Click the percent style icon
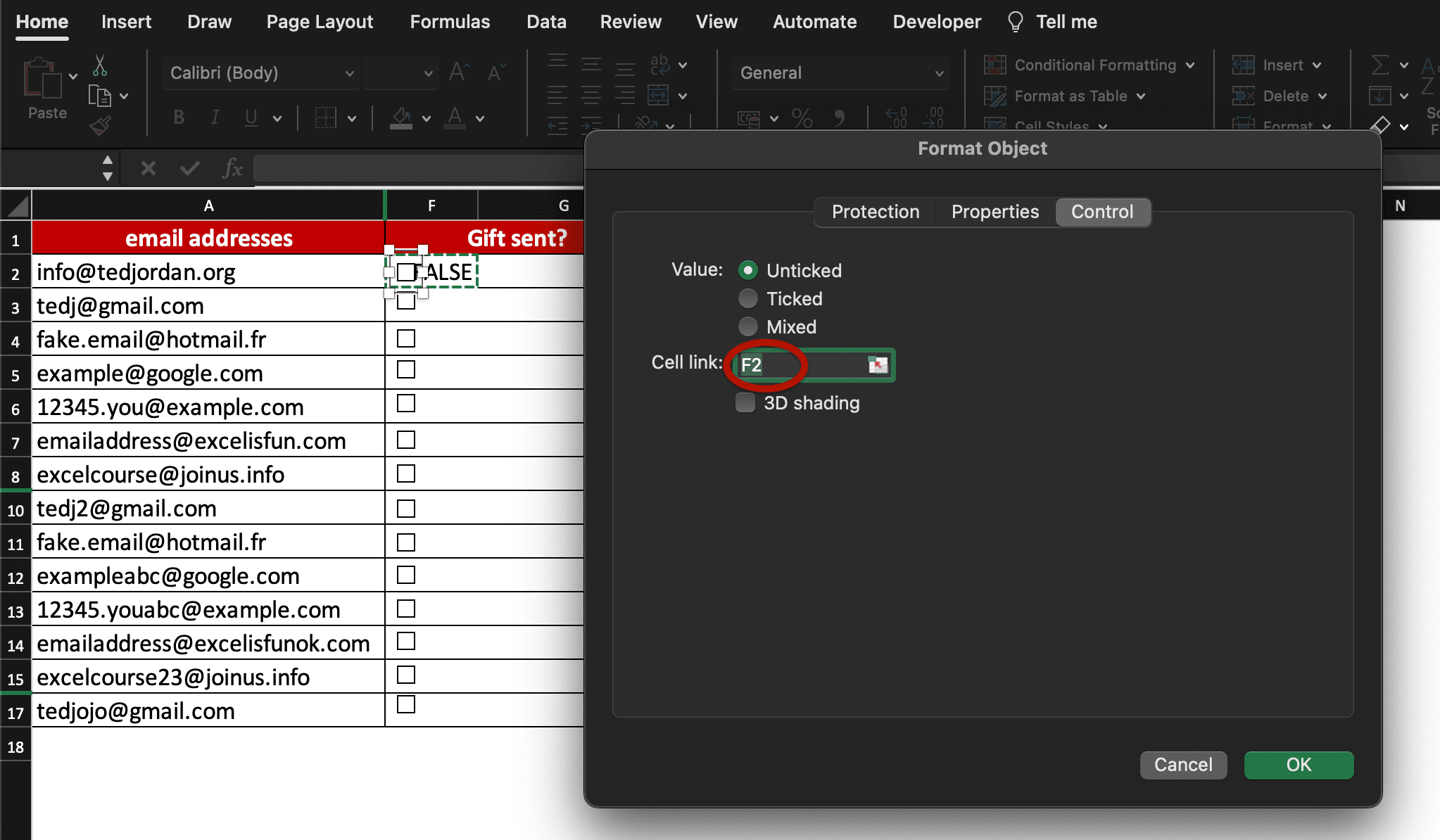This screenshot has height=840, width=1440. 802,117
